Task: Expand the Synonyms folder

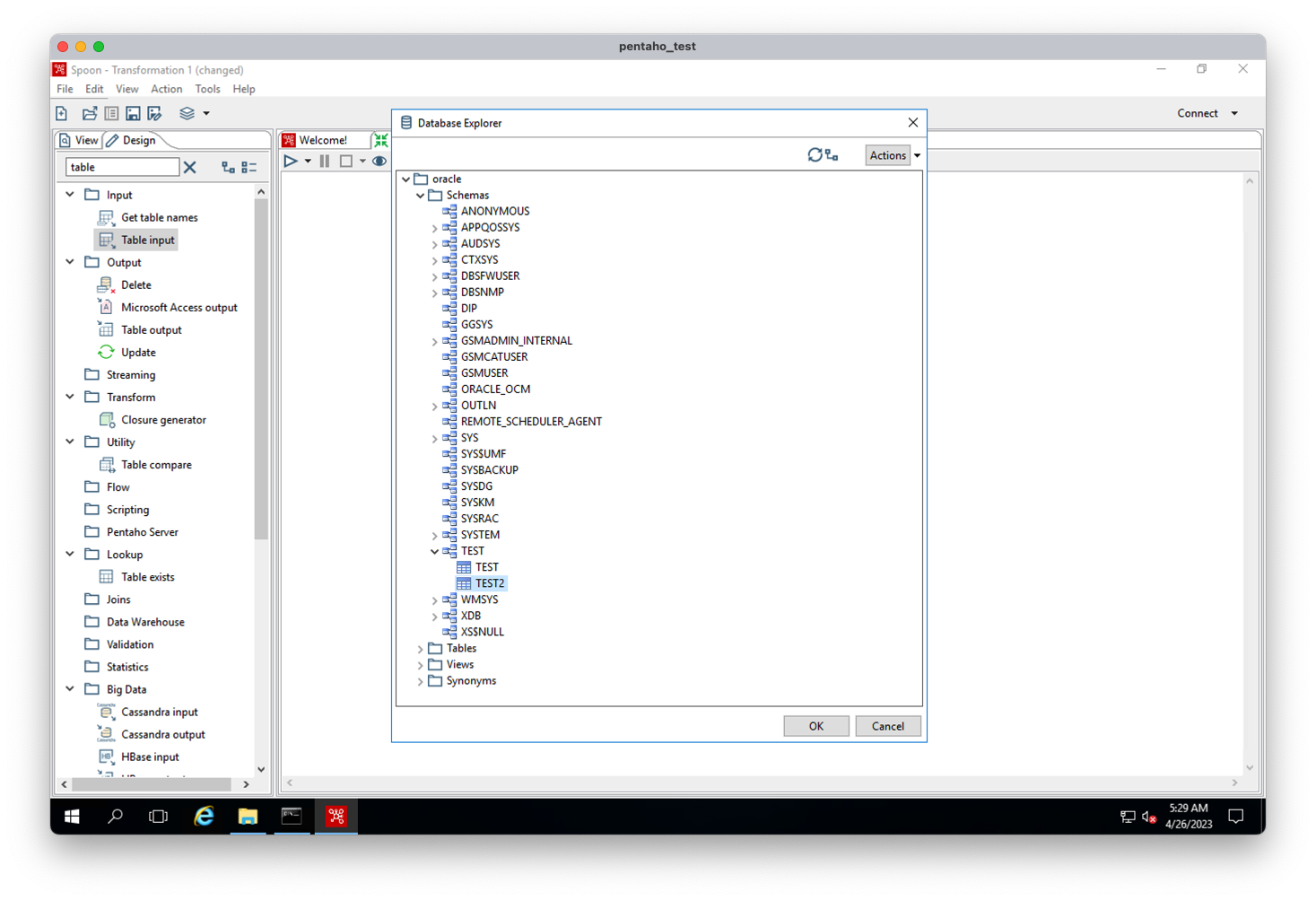Action: (x=421, y=681)
